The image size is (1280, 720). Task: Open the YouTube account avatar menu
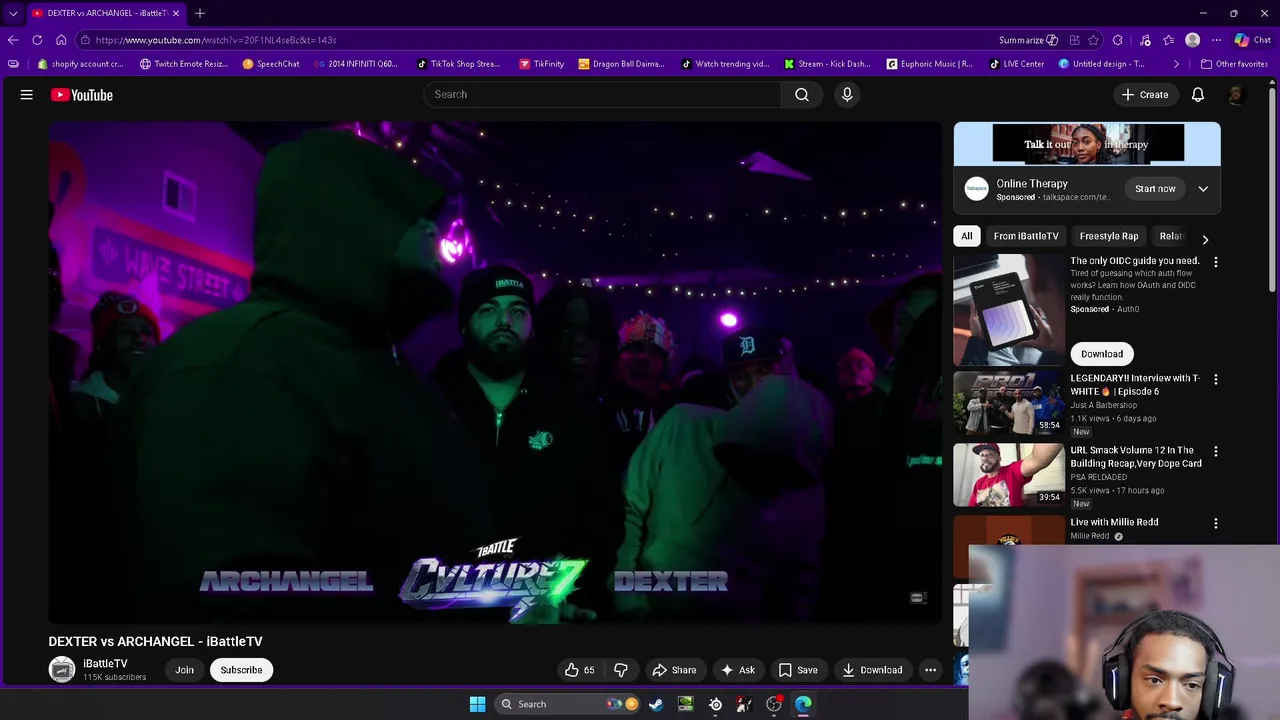pos(1236,95)
